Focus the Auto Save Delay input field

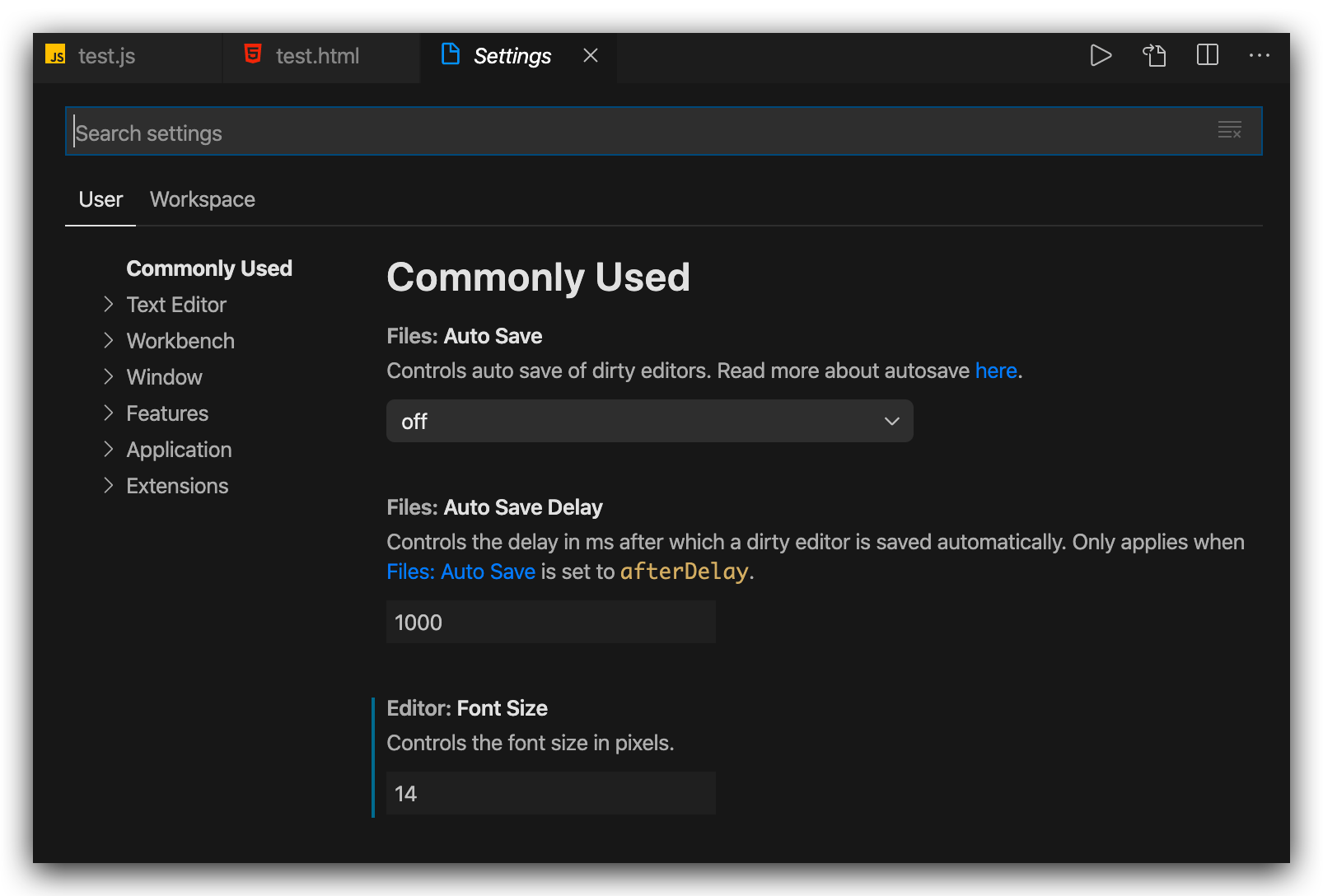pyautogui.click(x=550, y=622)
